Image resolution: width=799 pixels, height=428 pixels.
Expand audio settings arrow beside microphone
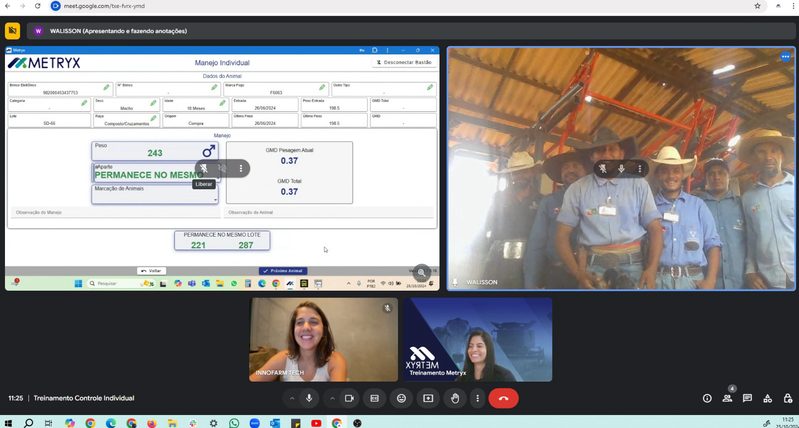pos(292,398)
